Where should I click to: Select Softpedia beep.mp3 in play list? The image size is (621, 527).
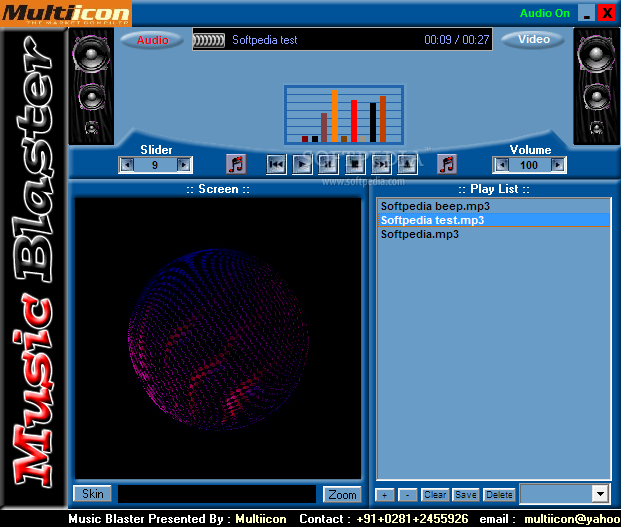tap(493, 206)
